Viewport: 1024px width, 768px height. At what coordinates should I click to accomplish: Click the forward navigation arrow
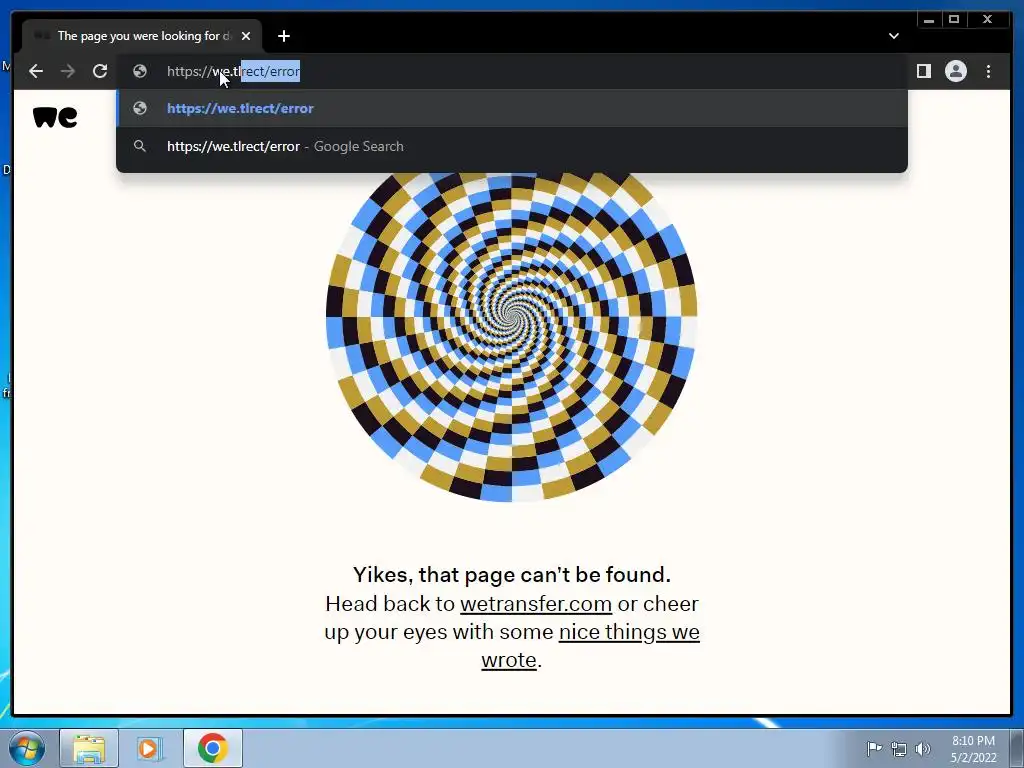click(x=68, y=71)
